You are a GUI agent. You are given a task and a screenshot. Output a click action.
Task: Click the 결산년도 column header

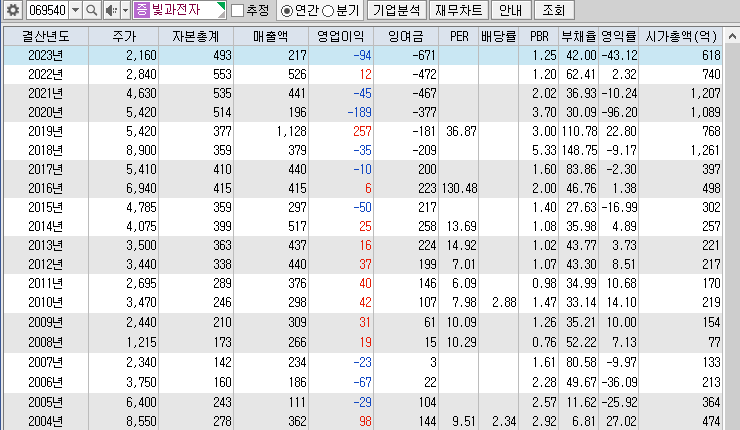[46, 36]
